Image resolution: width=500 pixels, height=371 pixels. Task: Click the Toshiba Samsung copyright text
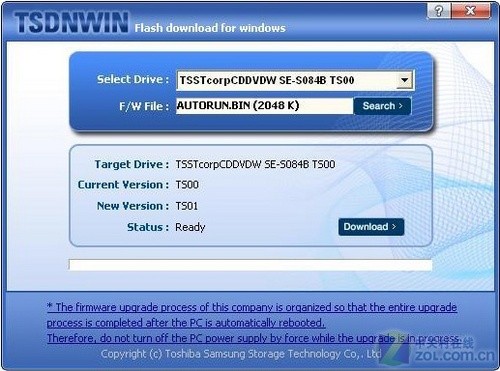coord(241,354)
